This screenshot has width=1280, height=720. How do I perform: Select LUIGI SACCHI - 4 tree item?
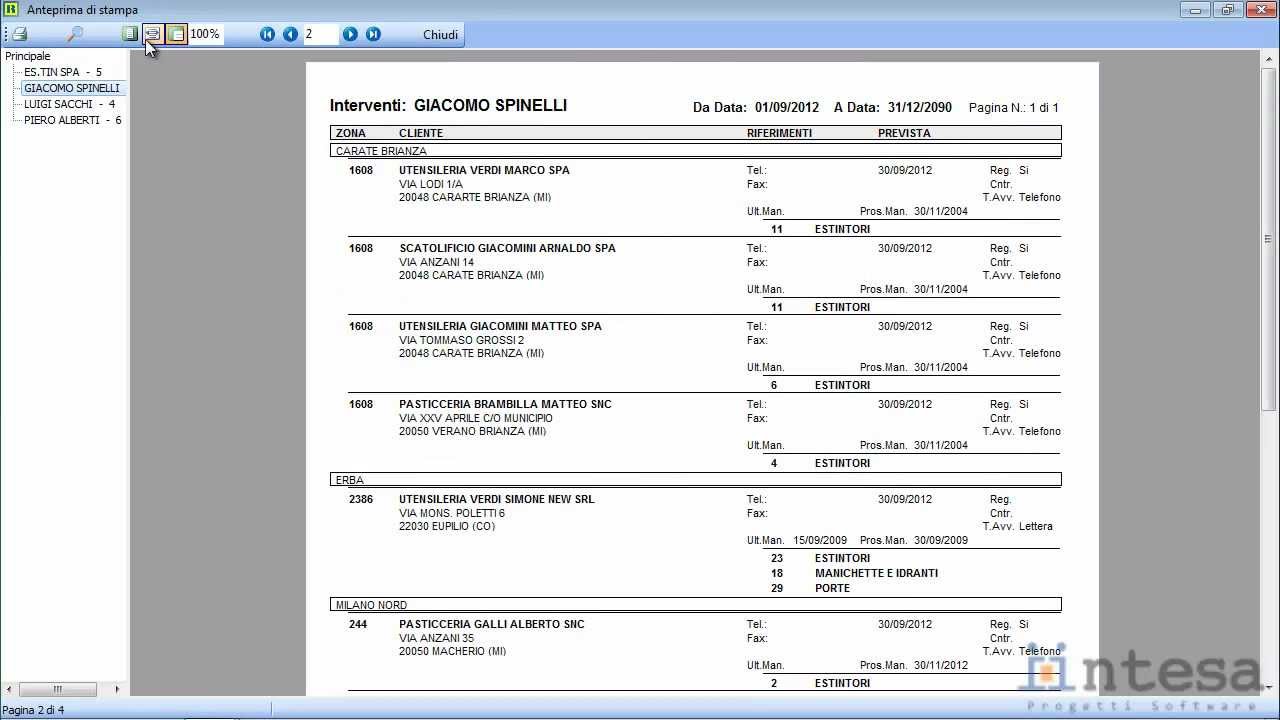tap(70, 104)
